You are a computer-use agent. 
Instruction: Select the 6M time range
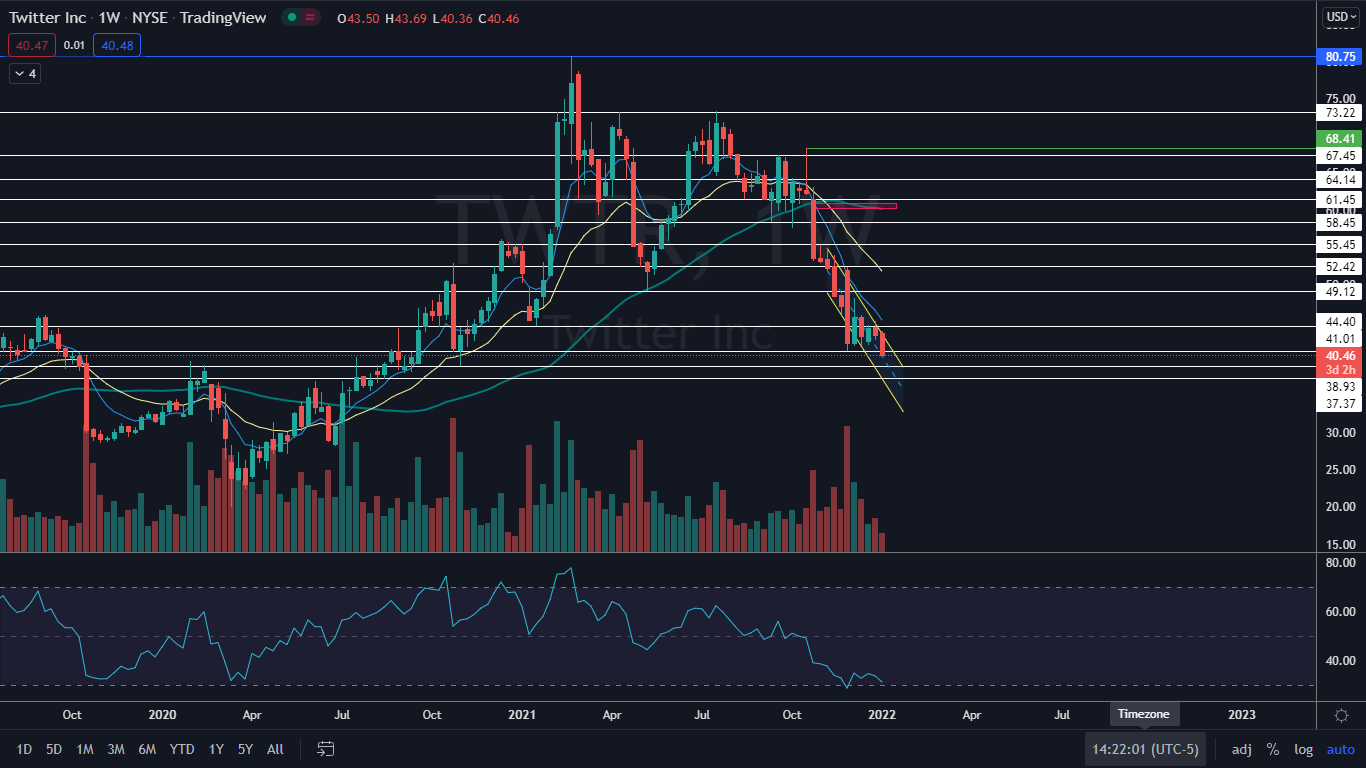coord(147,749)
